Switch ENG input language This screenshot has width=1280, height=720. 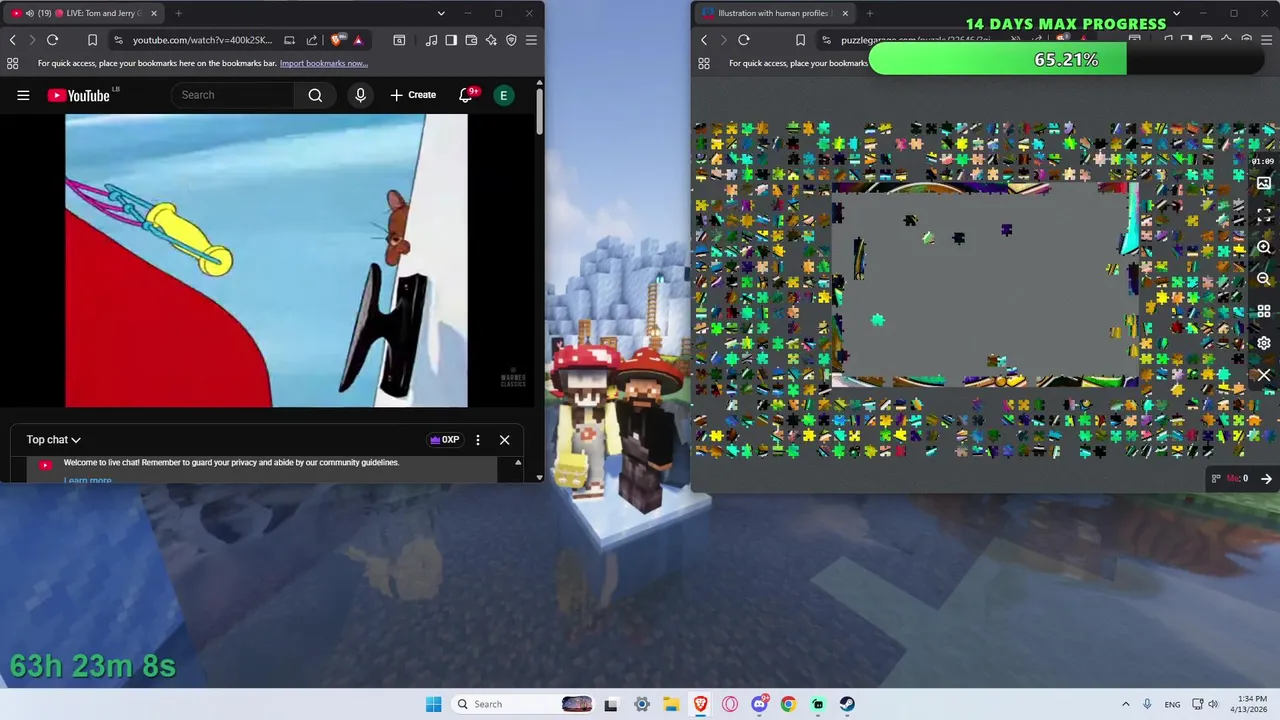[x=1172, y=704]
